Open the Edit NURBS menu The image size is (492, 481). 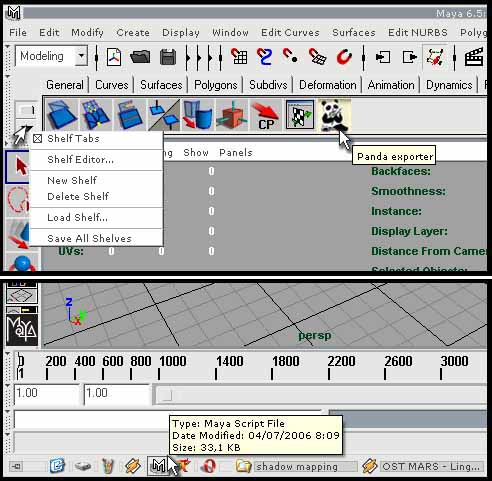(x=418, y=33)
